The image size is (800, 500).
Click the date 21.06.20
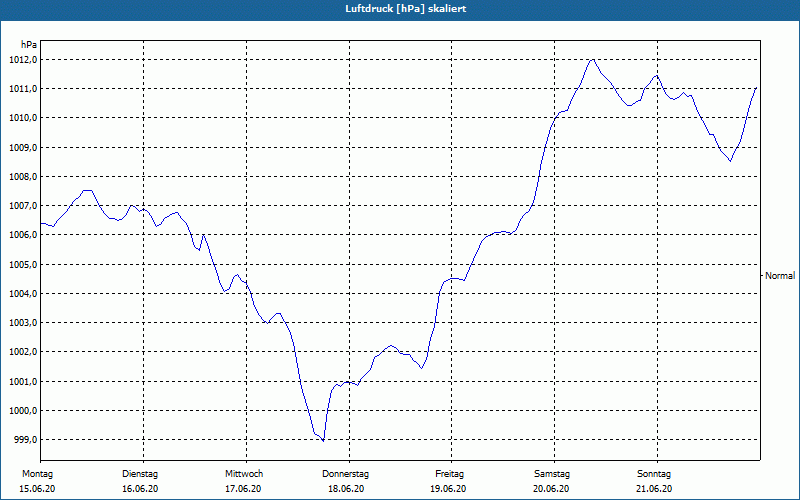coord(654,489)
